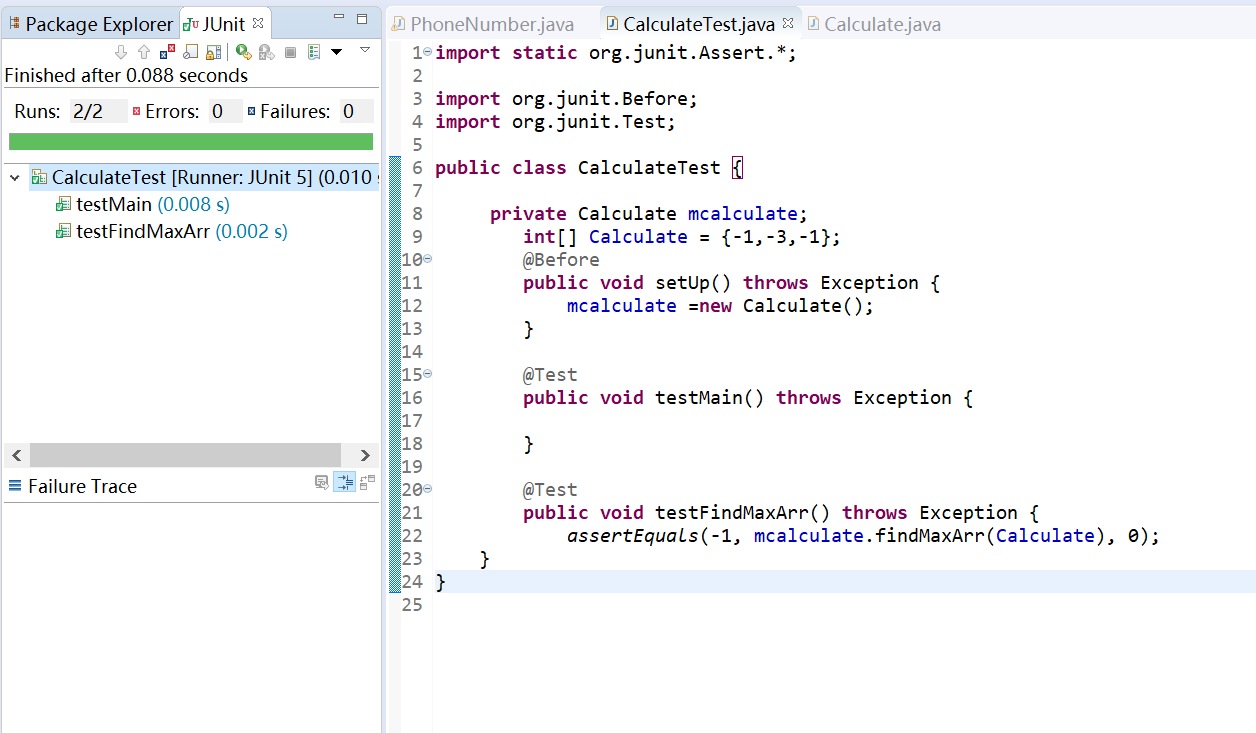
Task: Click 'findMaxArr' call in code
Action: (929, 536)
